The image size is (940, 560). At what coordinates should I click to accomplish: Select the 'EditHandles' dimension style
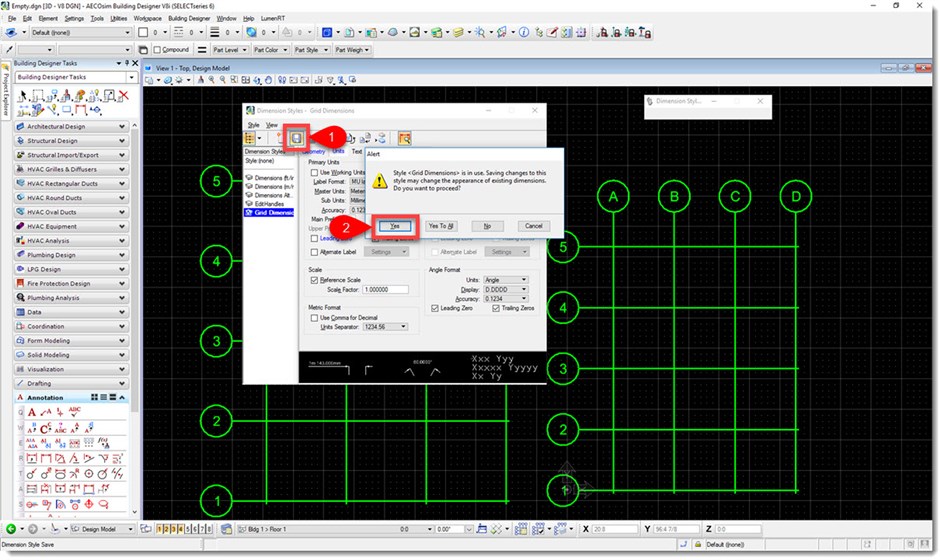click(x=269, y=204)
